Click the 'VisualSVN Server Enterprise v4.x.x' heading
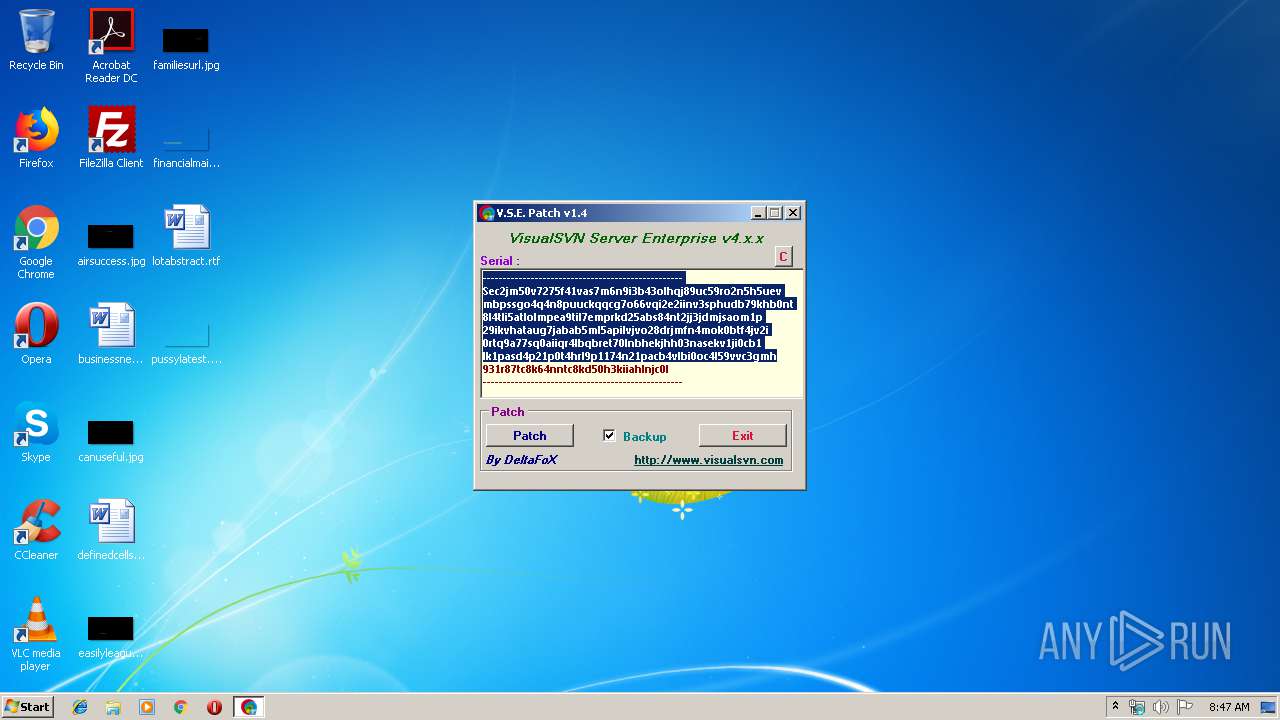Viewport: 1280px width, 720px height. (636, 238)
